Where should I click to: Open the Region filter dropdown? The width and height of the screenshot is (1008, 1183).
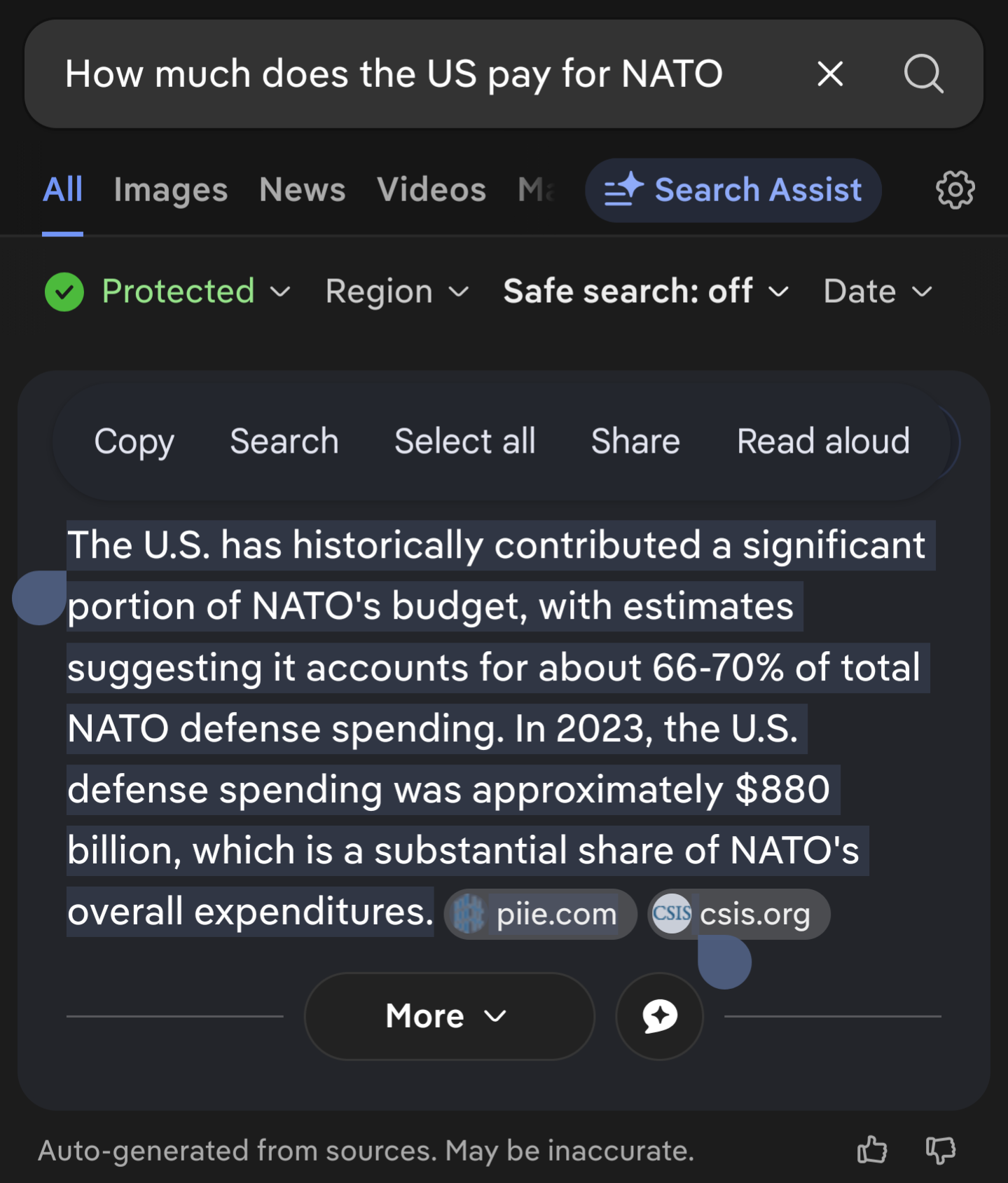[x=396, y=292]
